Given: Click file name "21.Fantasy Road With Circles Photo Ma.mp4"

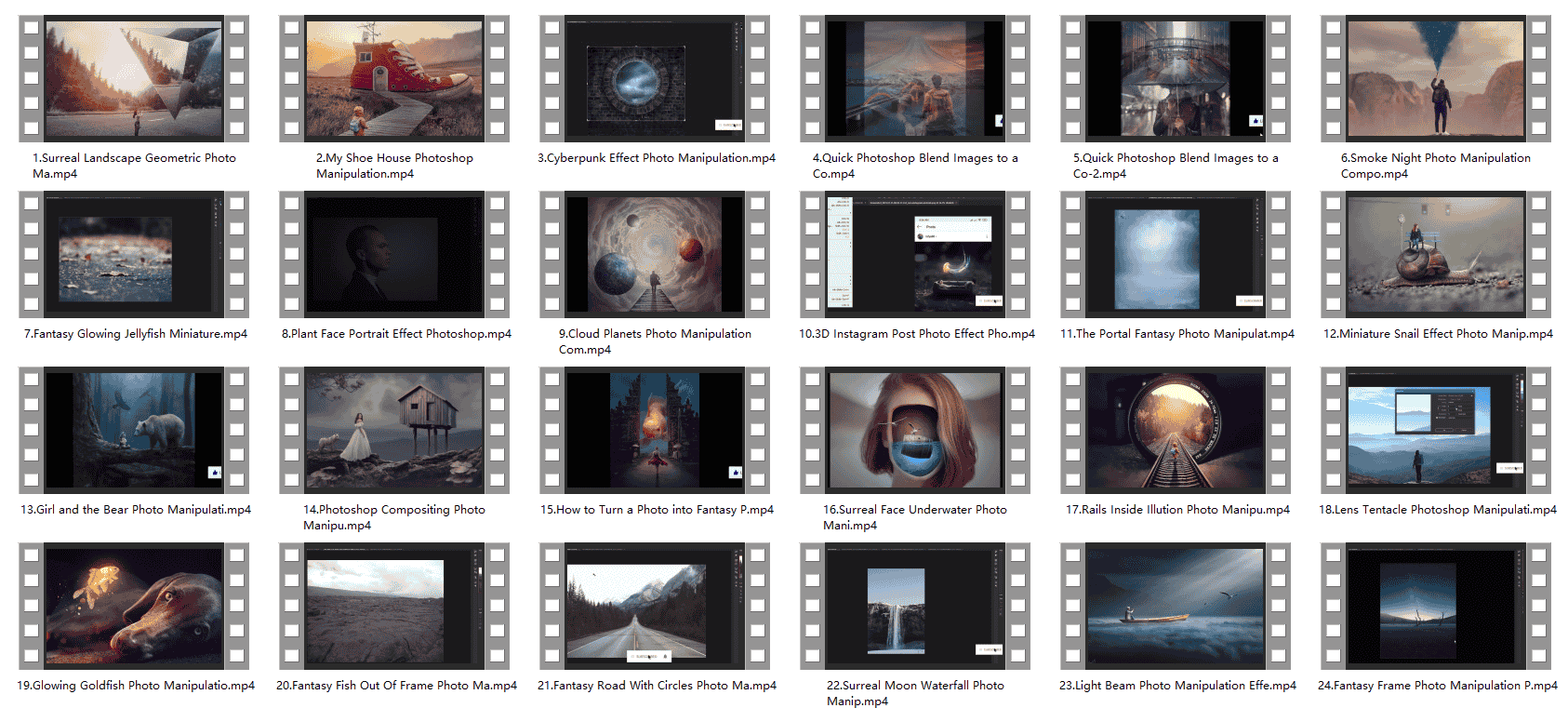Looking at the screenshot, I should point(657,686).
